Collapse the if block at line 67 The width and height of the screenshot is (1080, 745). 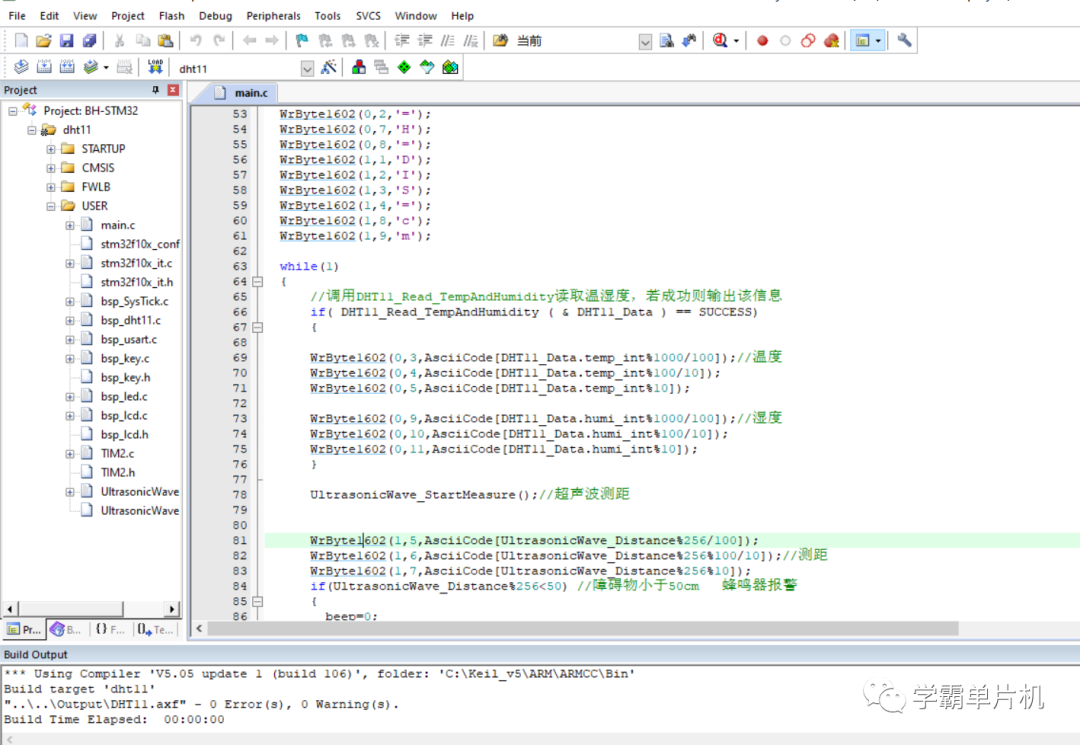point(258,327)
